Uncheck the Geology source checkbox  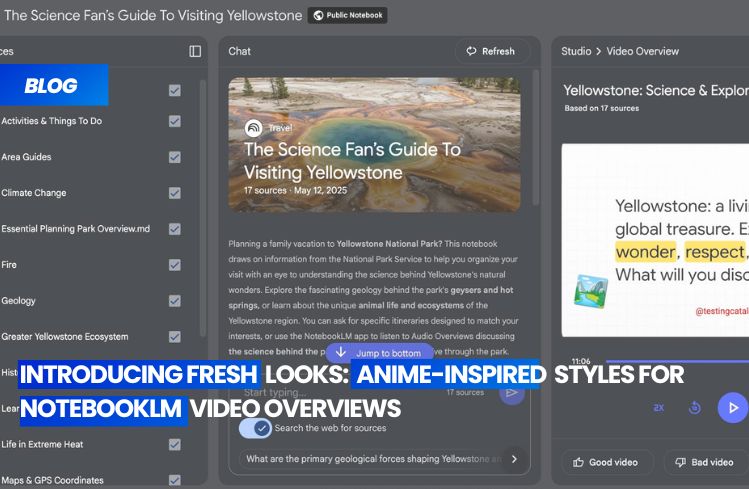[175, 301]
